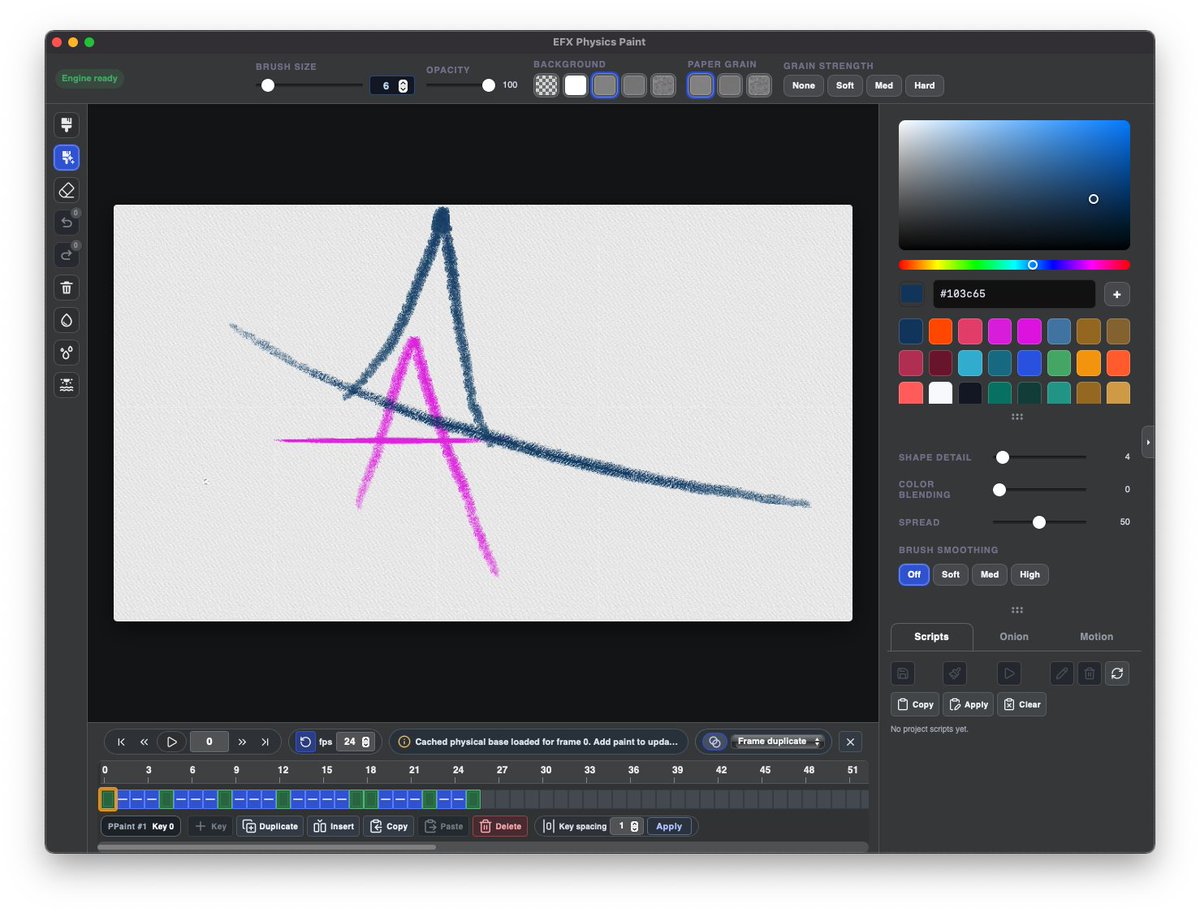The height and width of the screenshot is (913, 1200).
Task: Refresh the scripts list
Action: coord(1117,673)
